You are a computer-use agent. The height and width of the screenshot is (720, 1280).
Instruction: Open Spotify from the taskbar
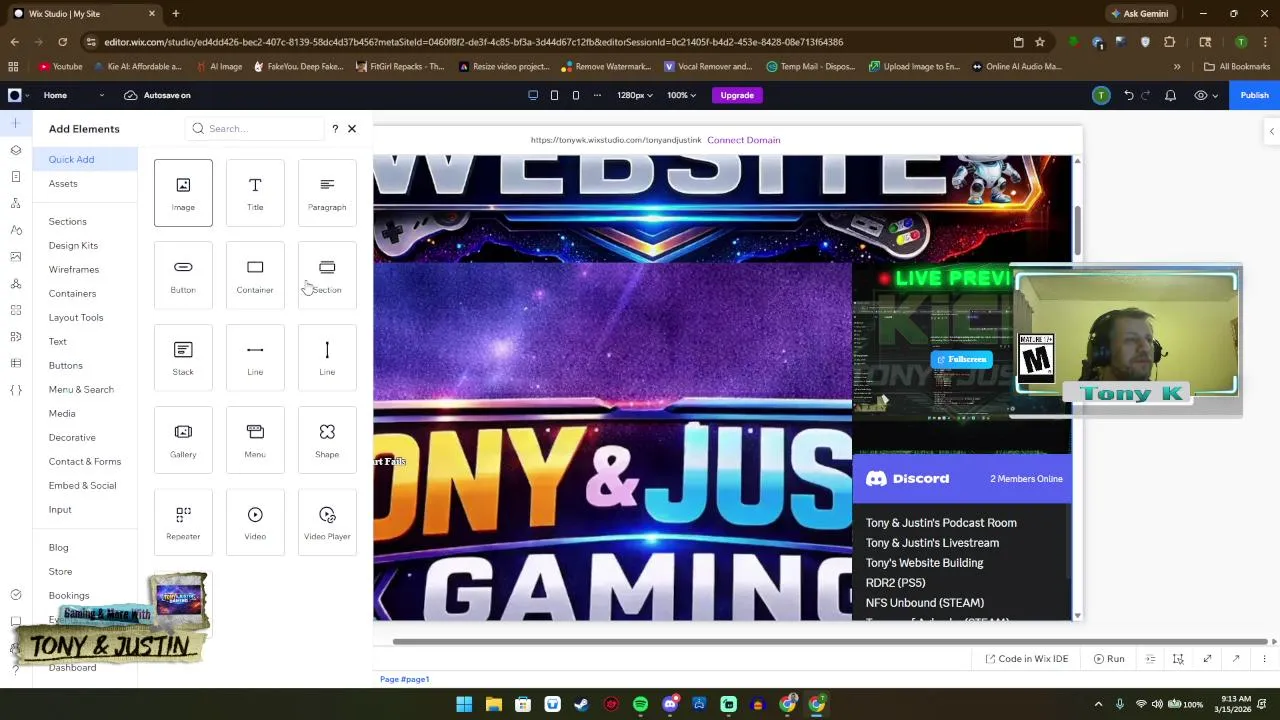pyautogui.click(x=640, y=704)
